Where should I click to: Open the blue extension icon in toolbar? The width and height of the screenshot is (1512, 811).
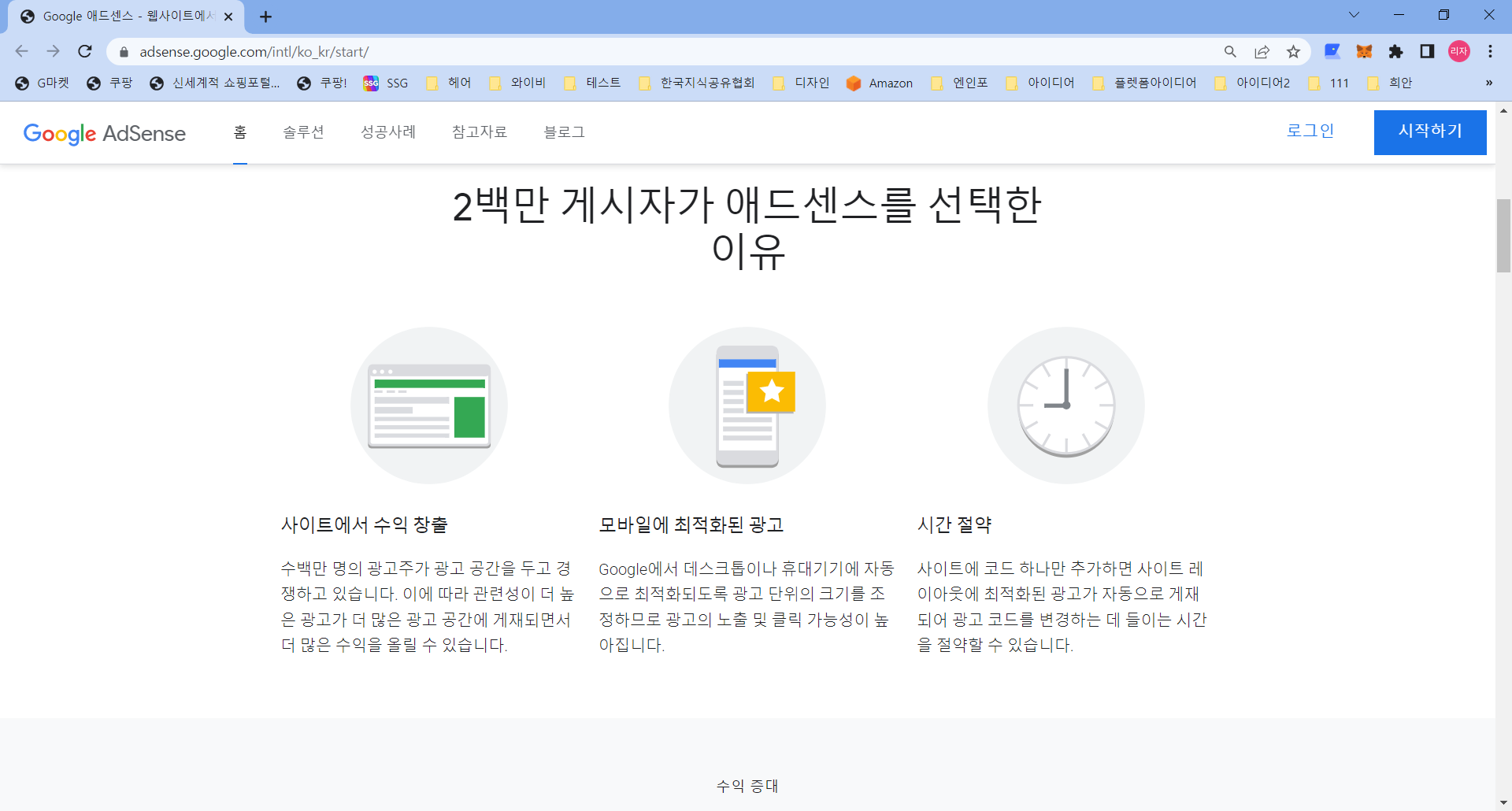(1332, 51)
